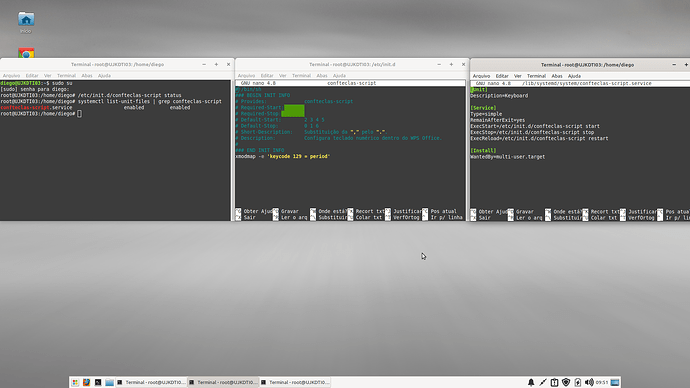Image resolution: width=690 pixels, height=388 pixels.
Task: Open the Terminal menu in the left terminal
Action: coord(66,76)
